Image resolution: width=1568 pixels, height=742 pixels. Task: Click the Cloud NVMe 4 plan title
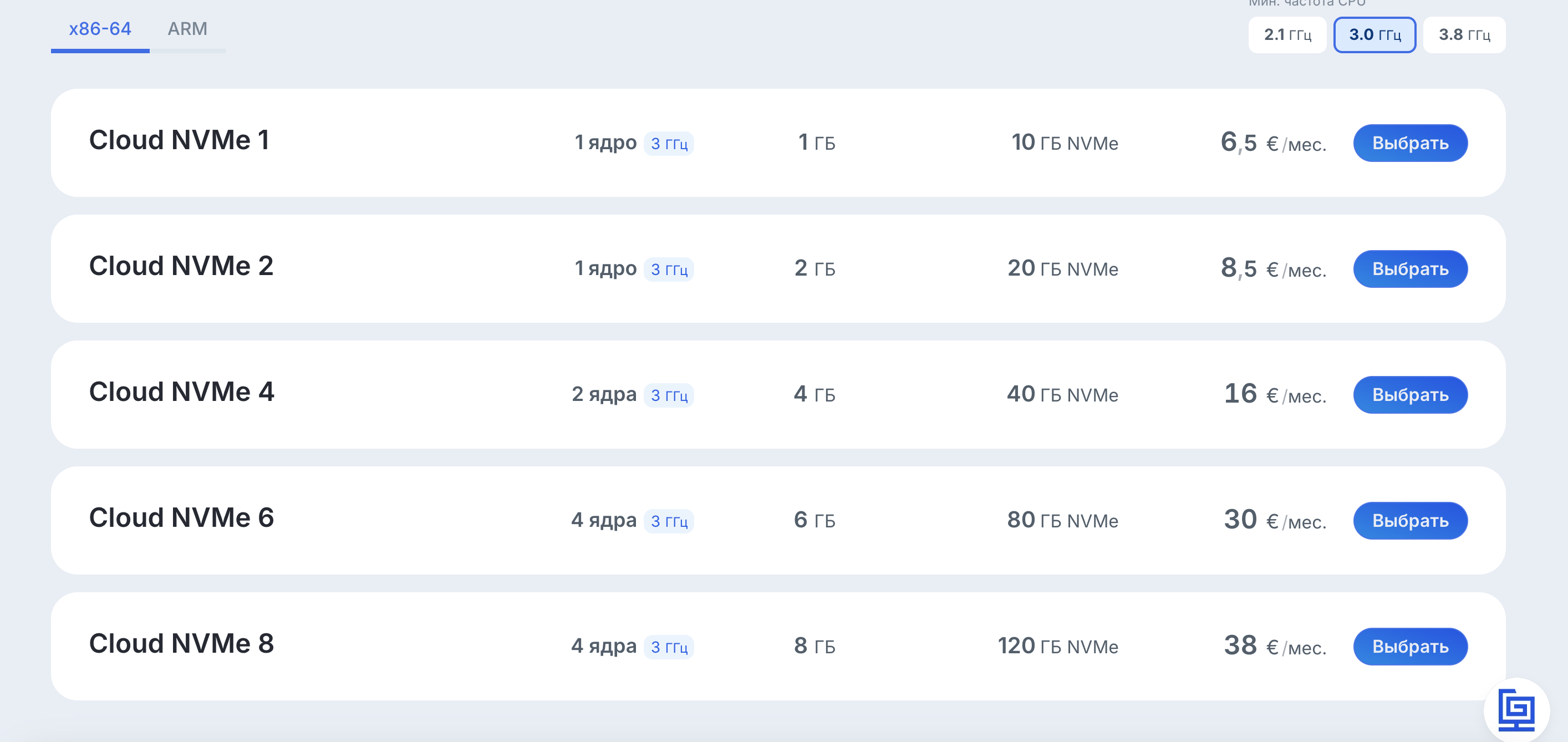[x=181, y=392]
